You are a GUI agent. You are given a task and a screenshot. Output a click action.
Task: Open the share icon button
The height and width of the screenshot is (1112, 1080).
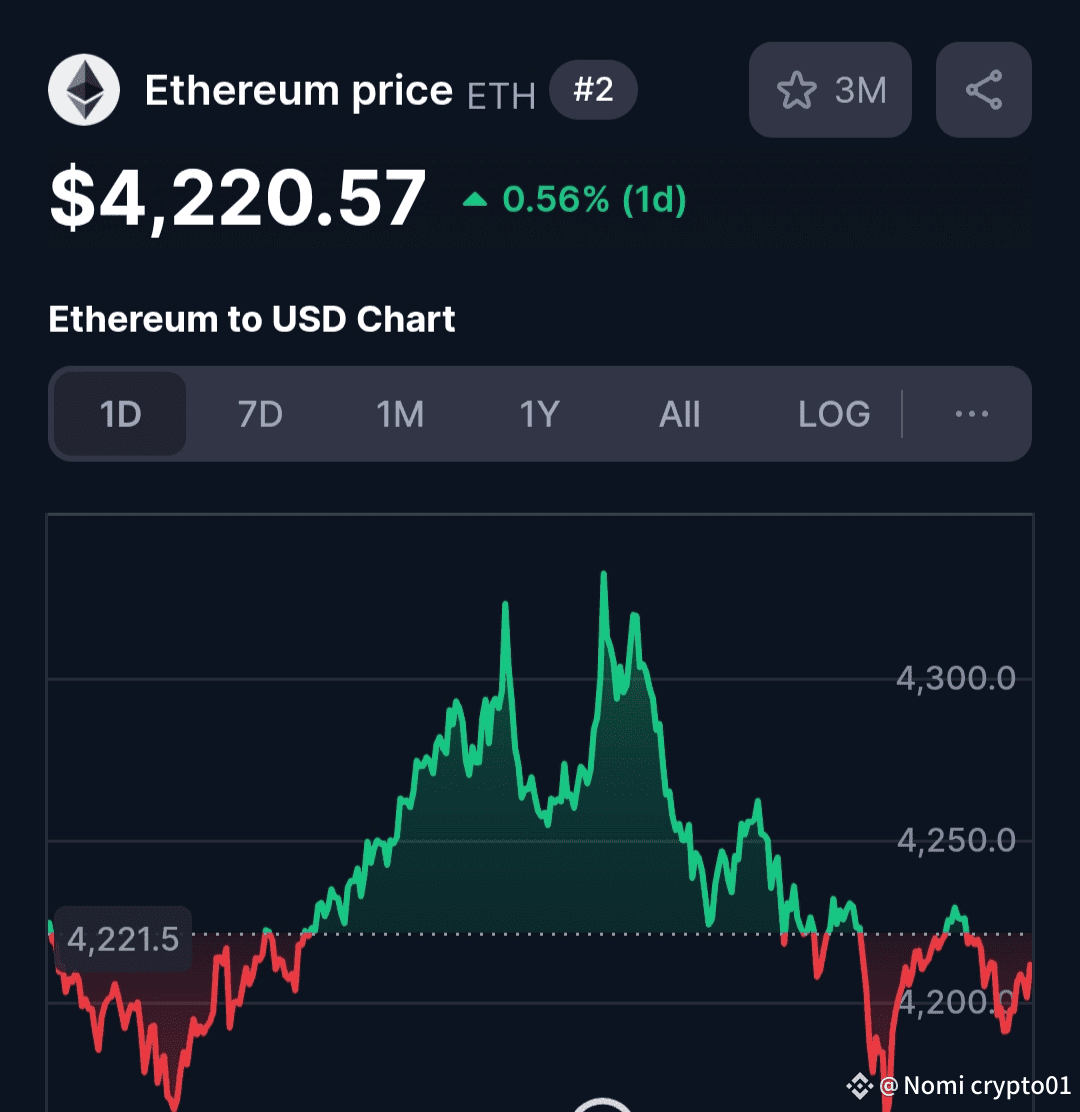tap(983, 90)
